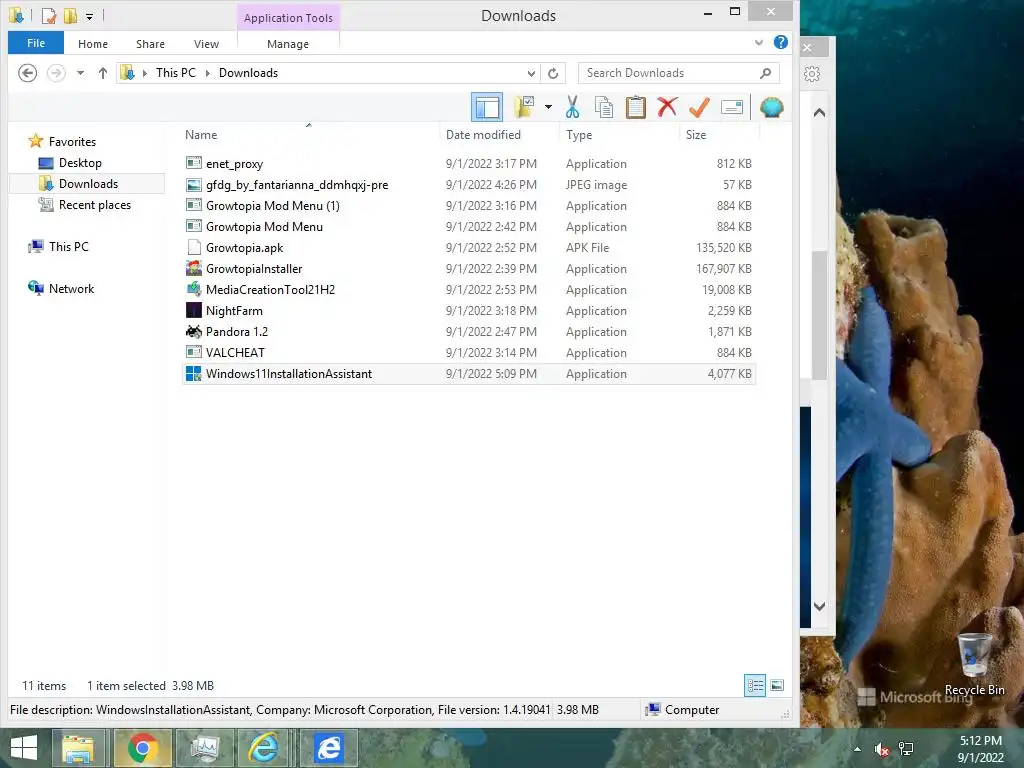Open This PC in the navigation pane

59,247
